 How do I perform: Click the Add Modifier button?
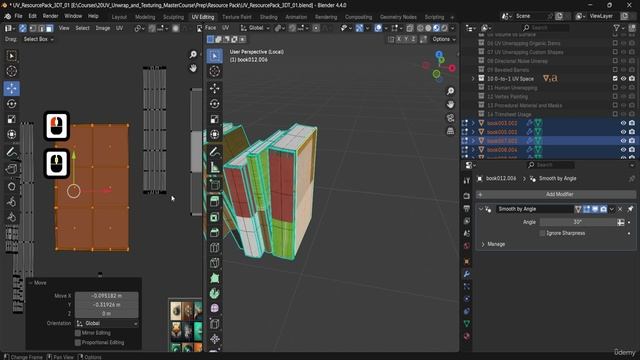pos(556,194)
